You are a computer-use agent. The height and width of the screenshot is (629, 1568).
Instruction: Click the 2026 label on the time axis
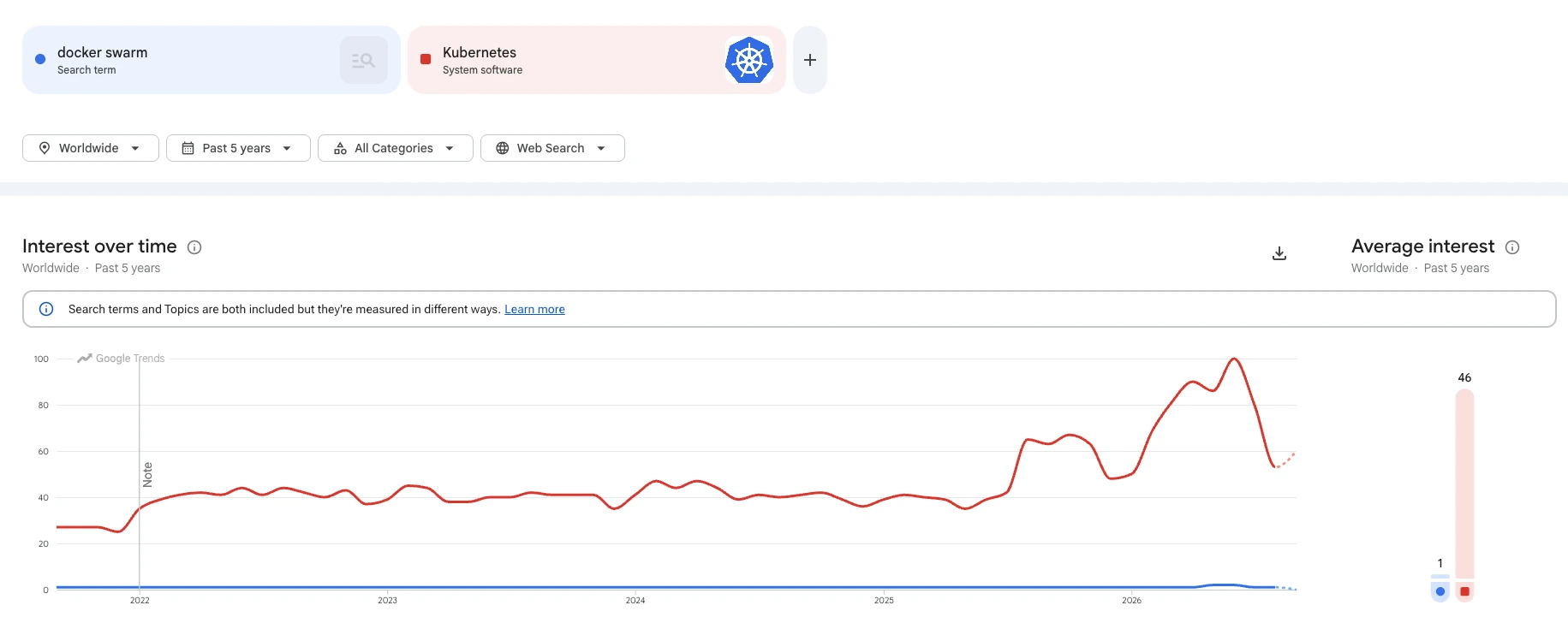click(x=1131, y=601)
